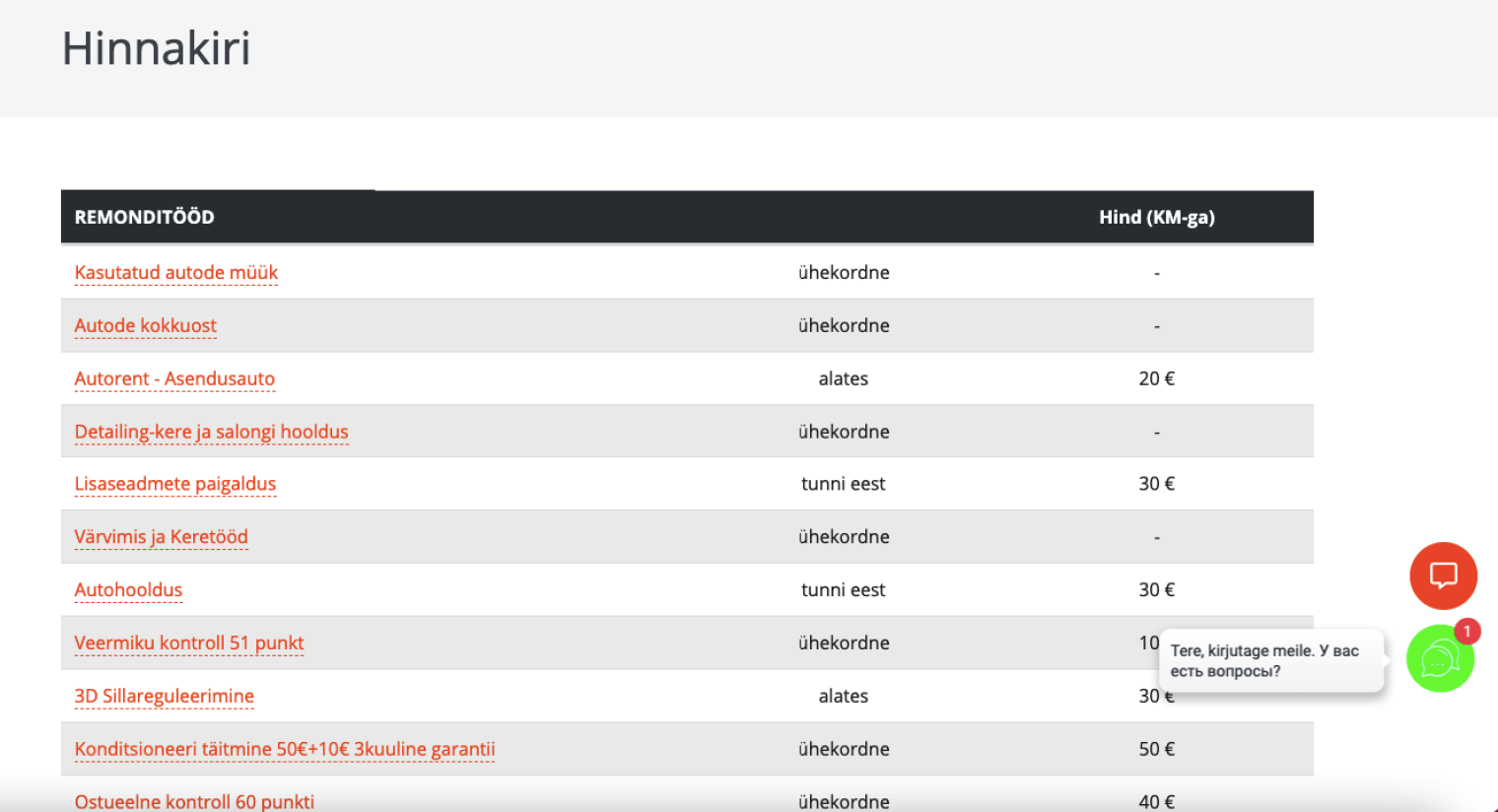Select the Autohooldus service link

(x=128, y=589)
